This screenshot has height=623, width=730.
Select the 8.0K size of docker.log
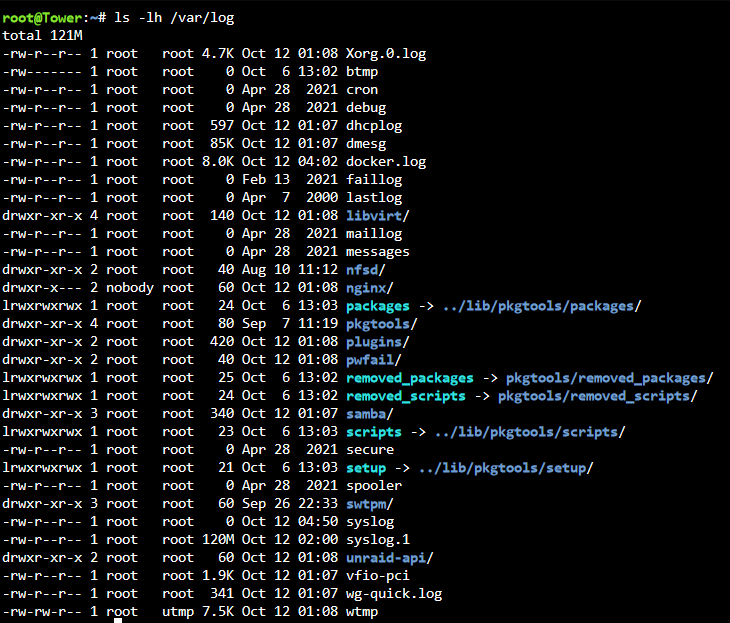point(218,162)
